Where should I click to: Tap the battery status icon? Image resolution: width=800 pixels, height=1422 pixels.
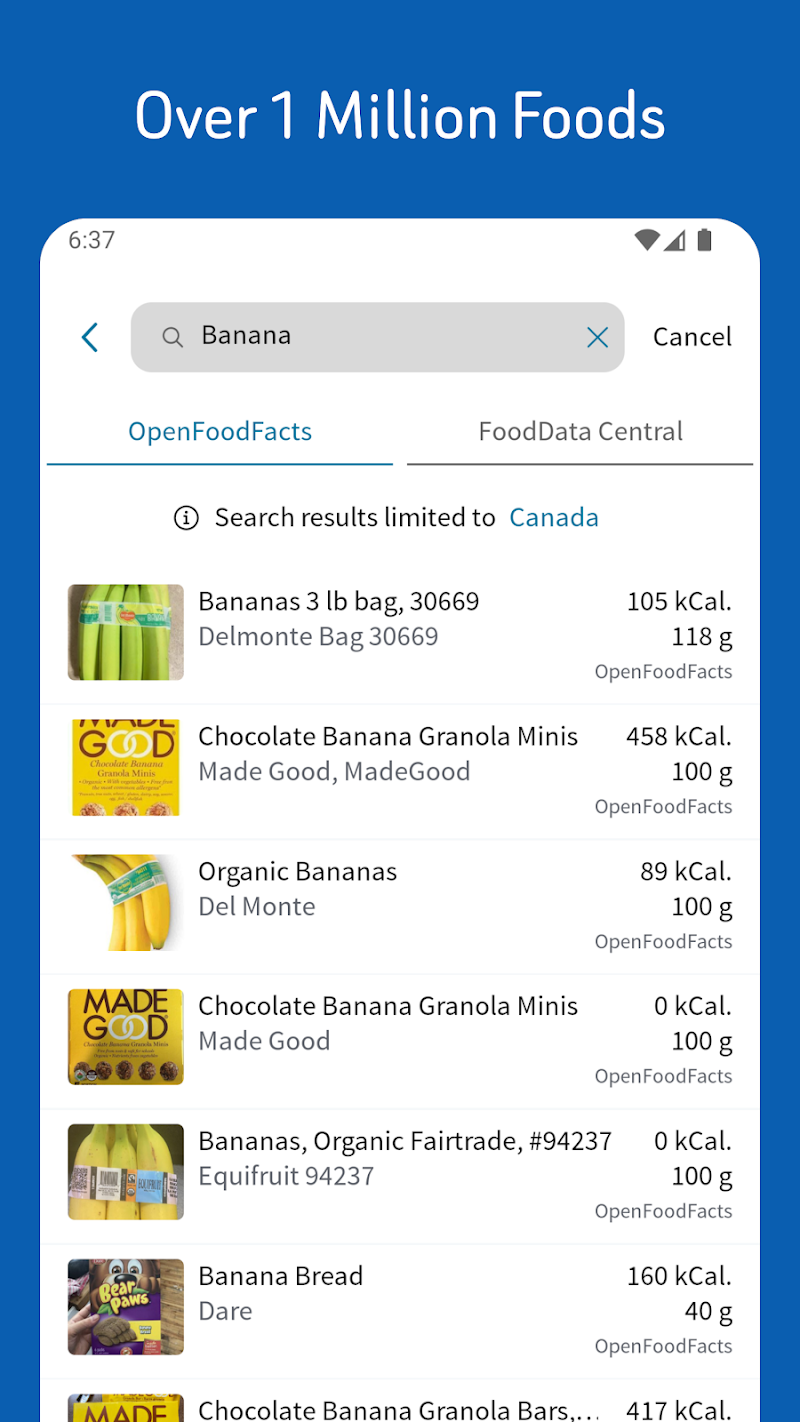click(x=704, y=240)
